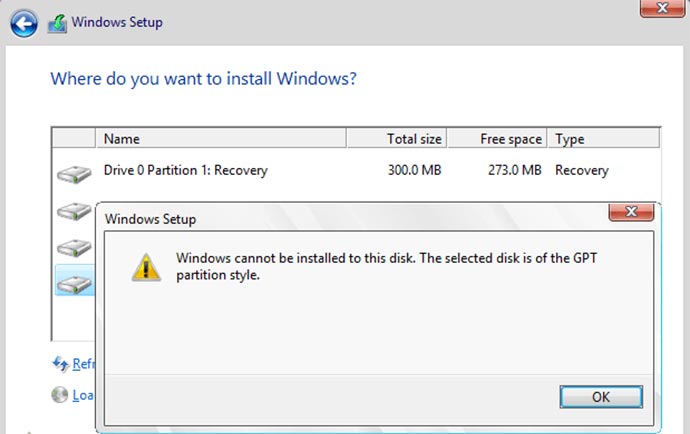Click the Refresh link
Viewport: 690px width, 434px height.
click(x=82, y=364)
